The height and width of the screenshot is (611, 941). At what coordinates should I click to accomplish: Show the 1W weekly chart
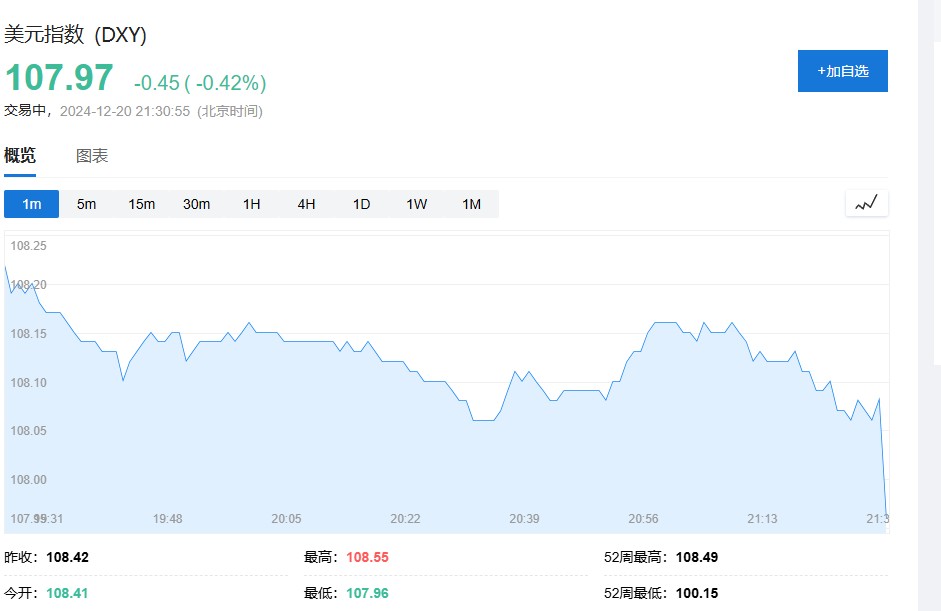(416, 204)
